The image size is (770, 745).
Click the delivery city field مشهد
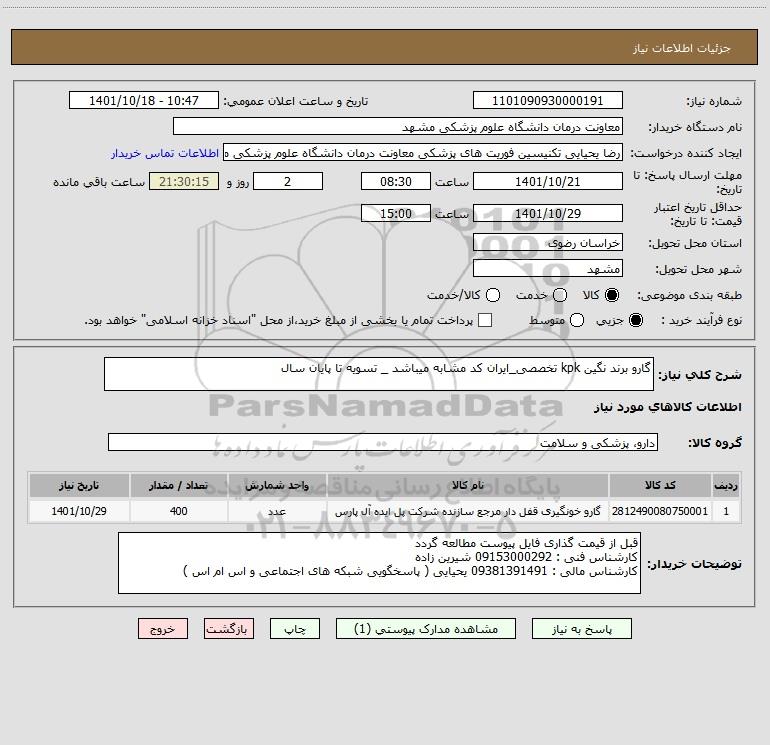548,269
